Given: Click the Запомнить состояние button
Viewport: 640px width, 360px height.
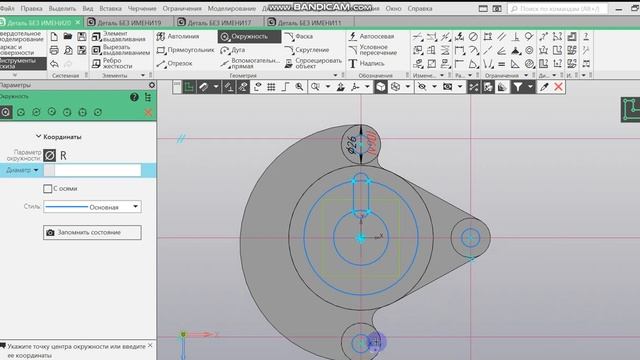Looking at the screenshot, I should click(92, 232).
